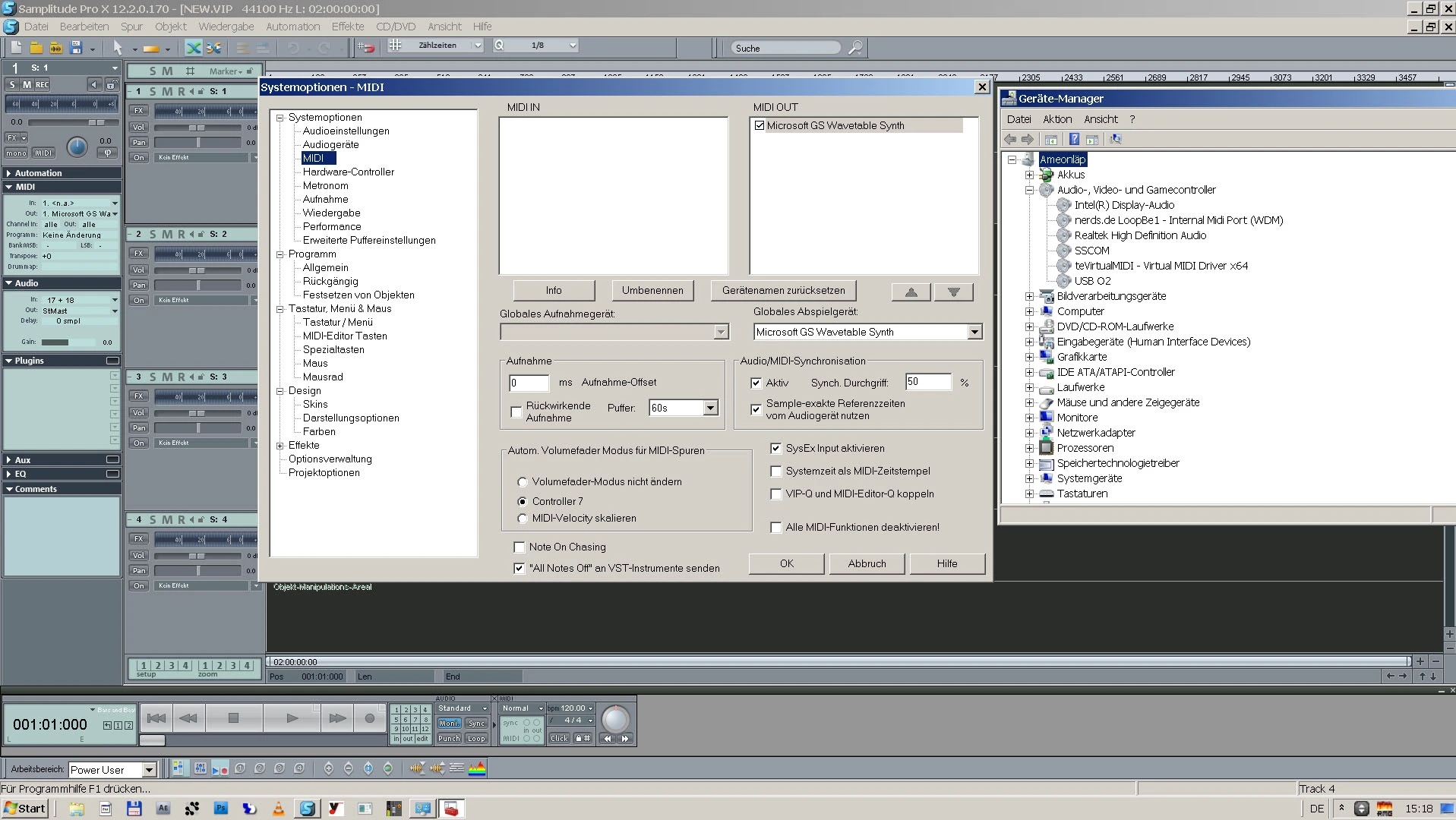Open a project with the folder icon
The image size is (1456, 820).
[36, 48]
